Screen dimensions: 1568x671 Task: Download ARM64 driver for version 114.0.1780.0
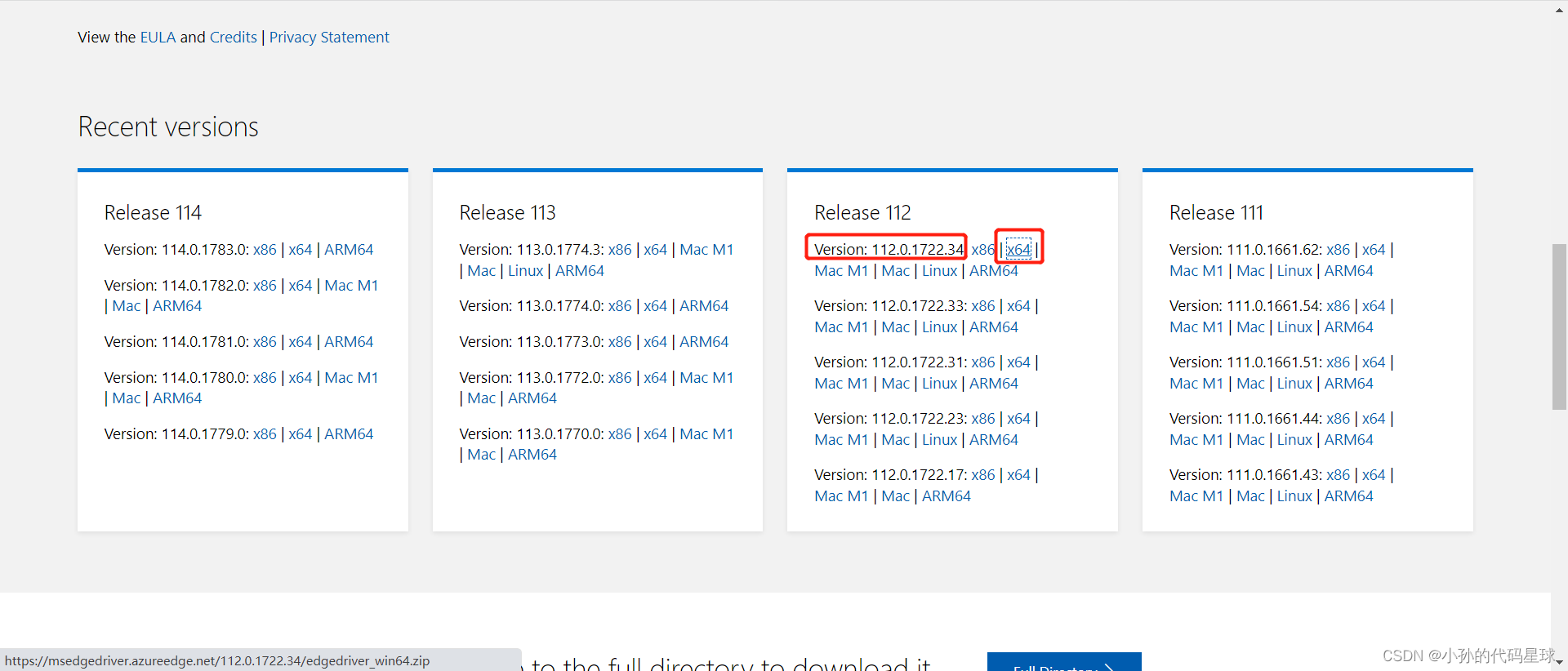pyautogui.click(x=177, y=398)
